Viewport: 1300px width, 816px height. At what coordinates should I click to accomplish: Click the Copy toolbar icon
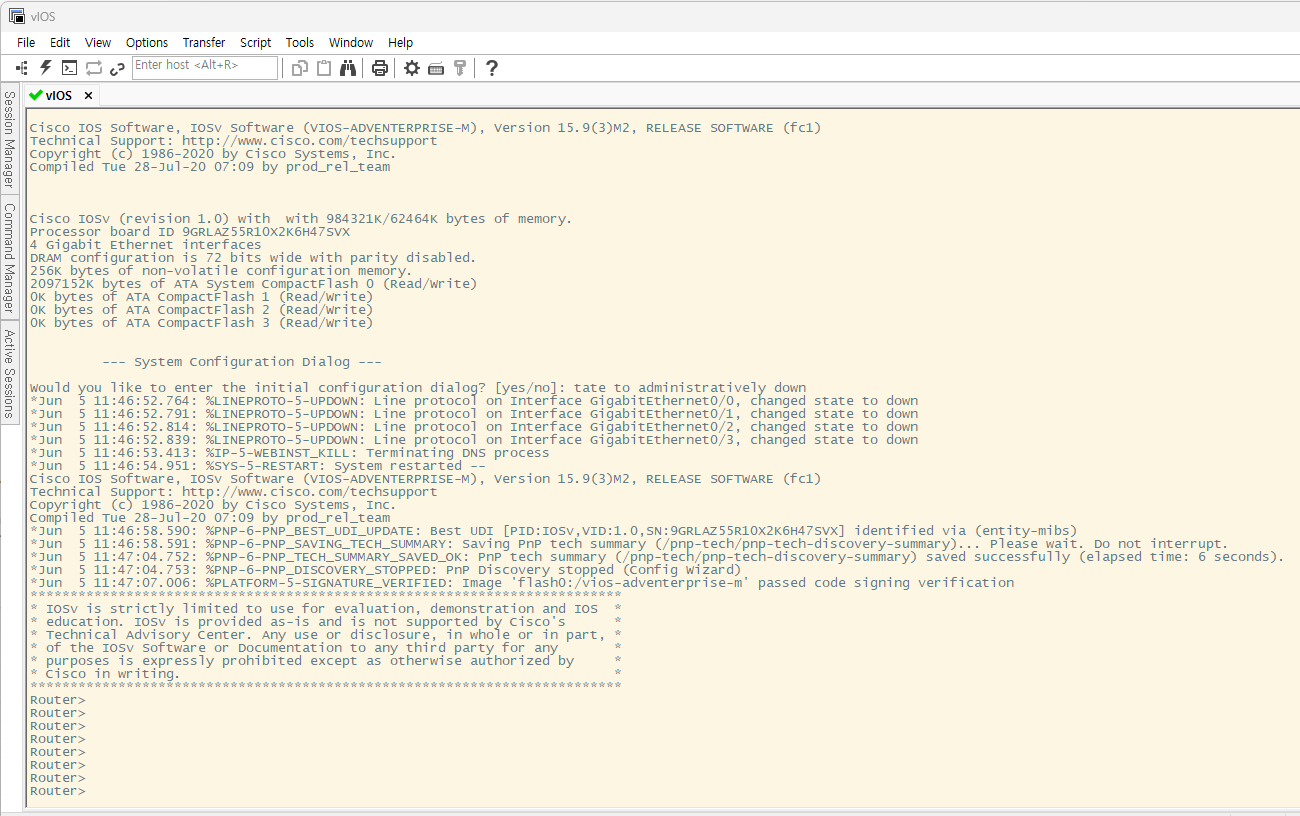(x=300, y=68)
